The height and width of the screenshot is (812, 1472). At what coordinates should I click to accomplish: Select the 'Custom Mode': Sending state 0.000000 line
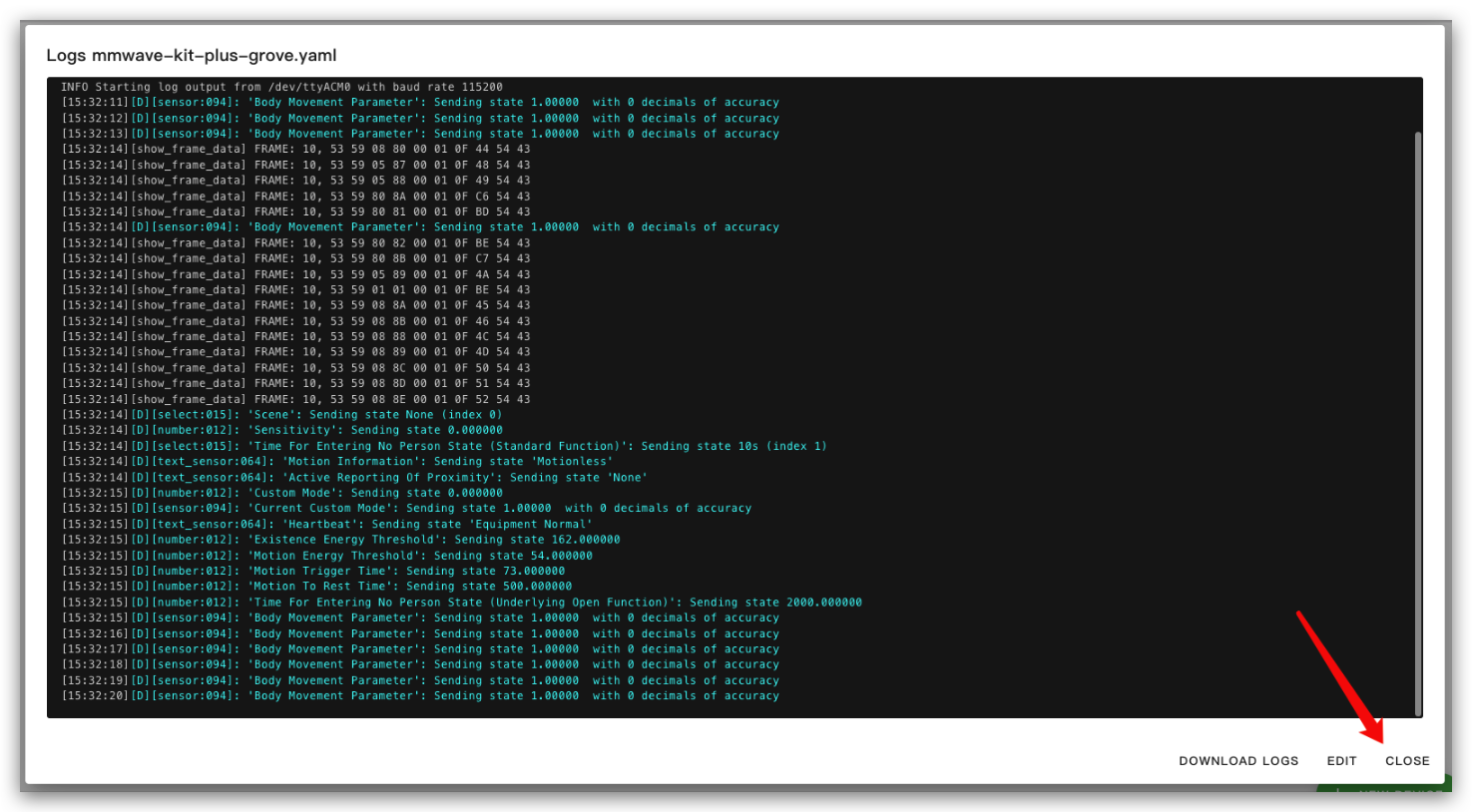coord(281,493)
